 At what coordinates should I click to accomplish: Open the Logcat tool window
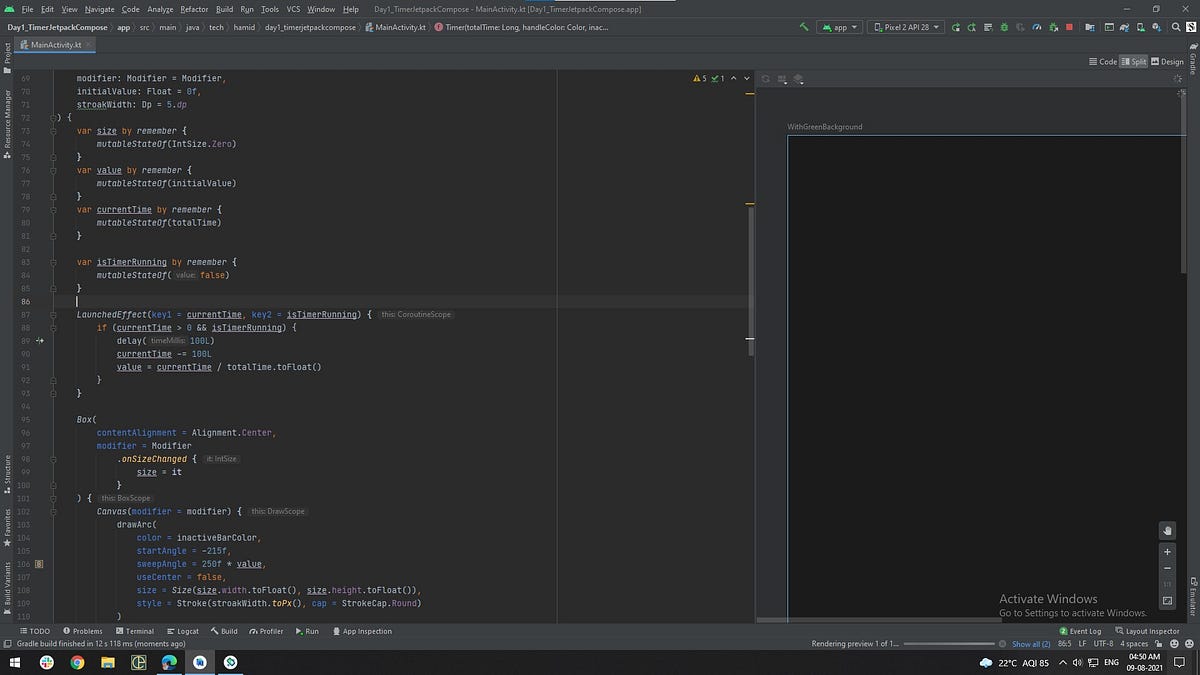[x=182, y=631]
